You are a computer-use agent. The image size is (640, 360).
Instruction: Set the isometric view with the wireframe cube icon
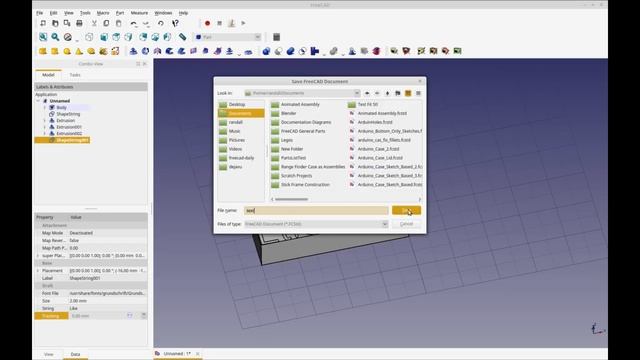click(x=89, y=37)
